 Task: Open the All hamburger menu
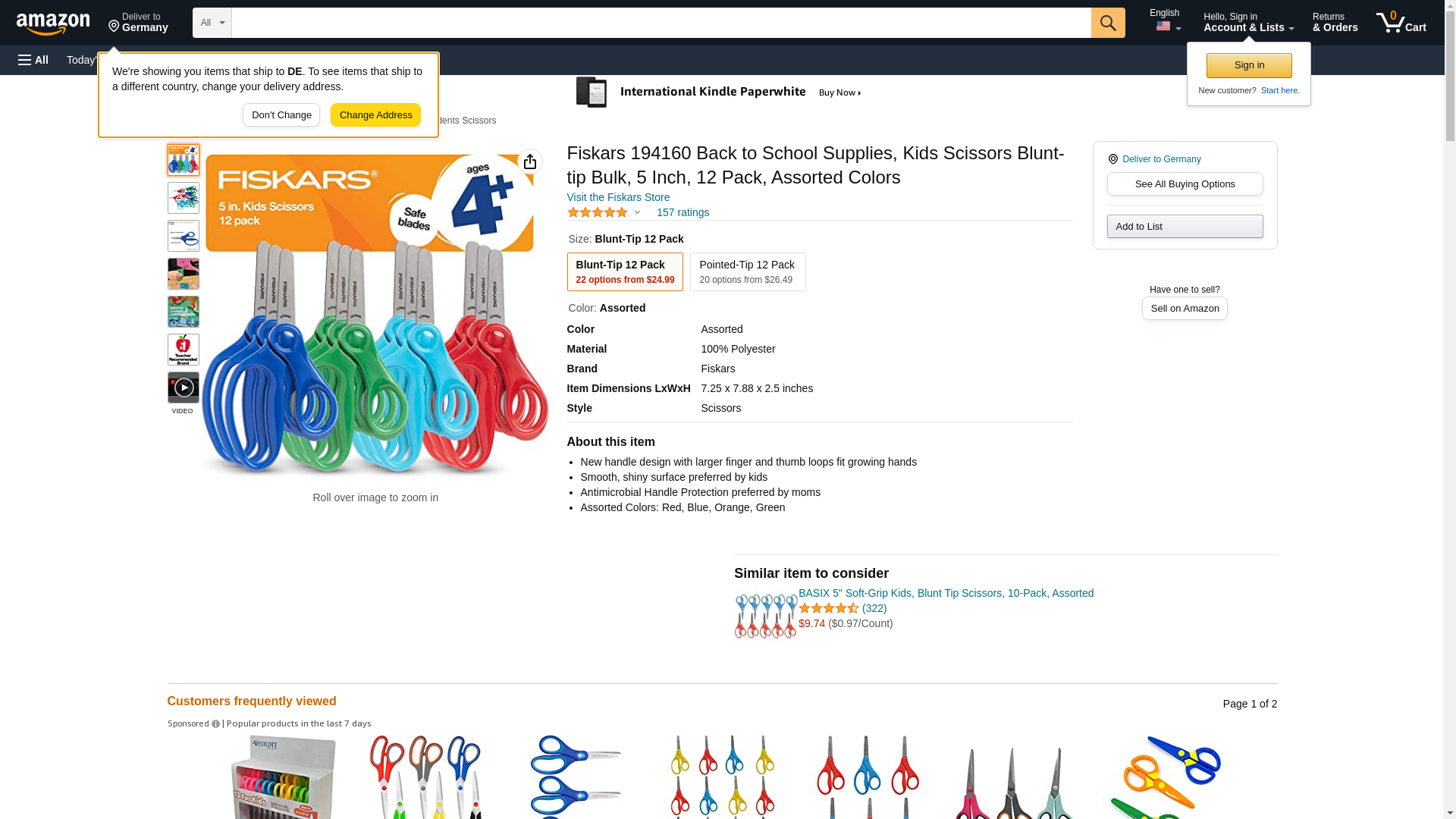click(33, 60)
